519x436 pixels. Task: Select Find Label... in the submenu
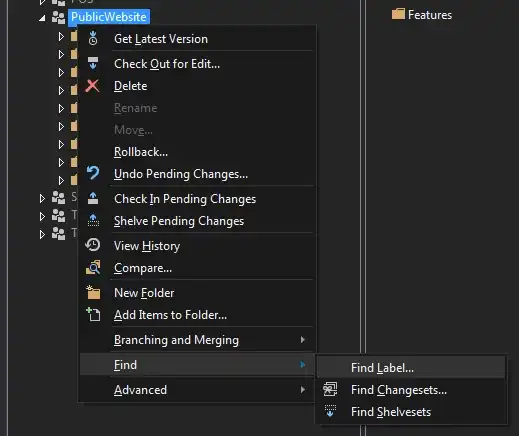[382, 368]
